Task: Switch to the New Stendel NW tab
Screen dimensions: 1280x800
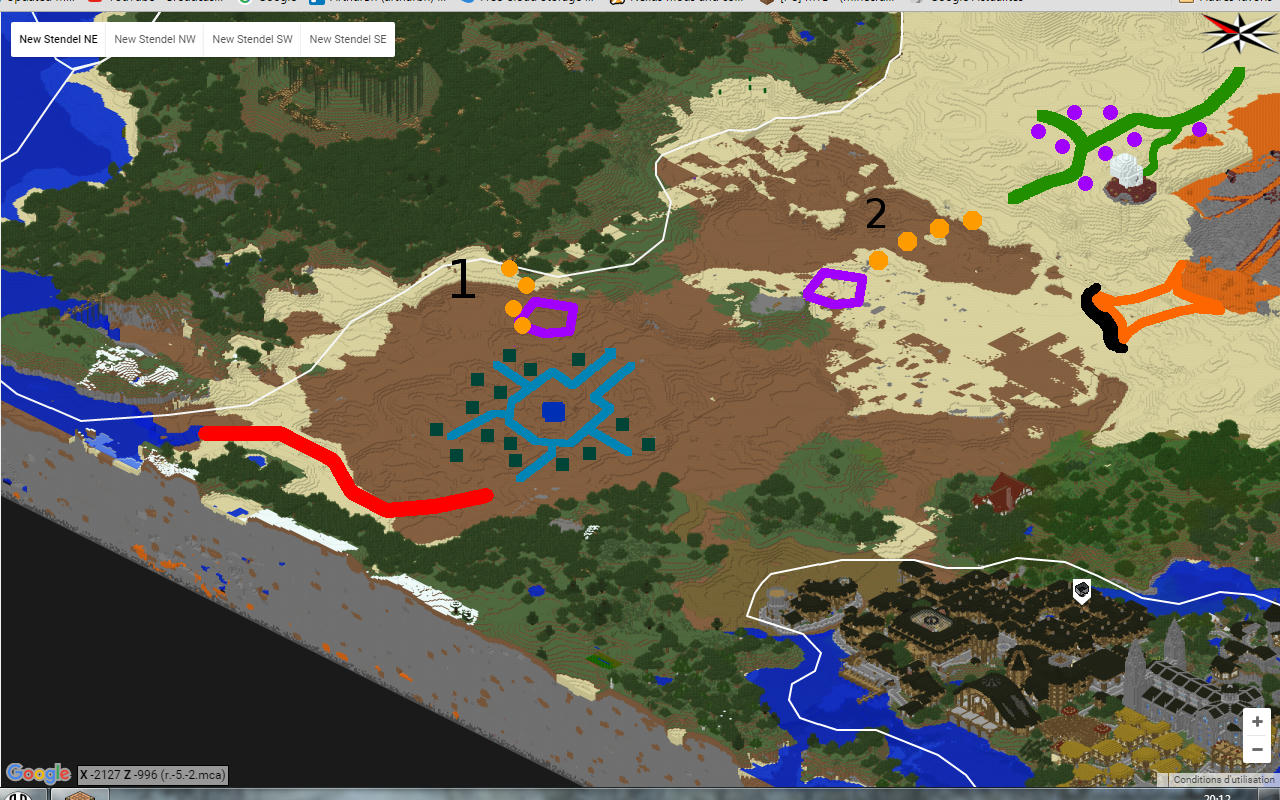Action: pyautogui.click(x=155, y=40)
